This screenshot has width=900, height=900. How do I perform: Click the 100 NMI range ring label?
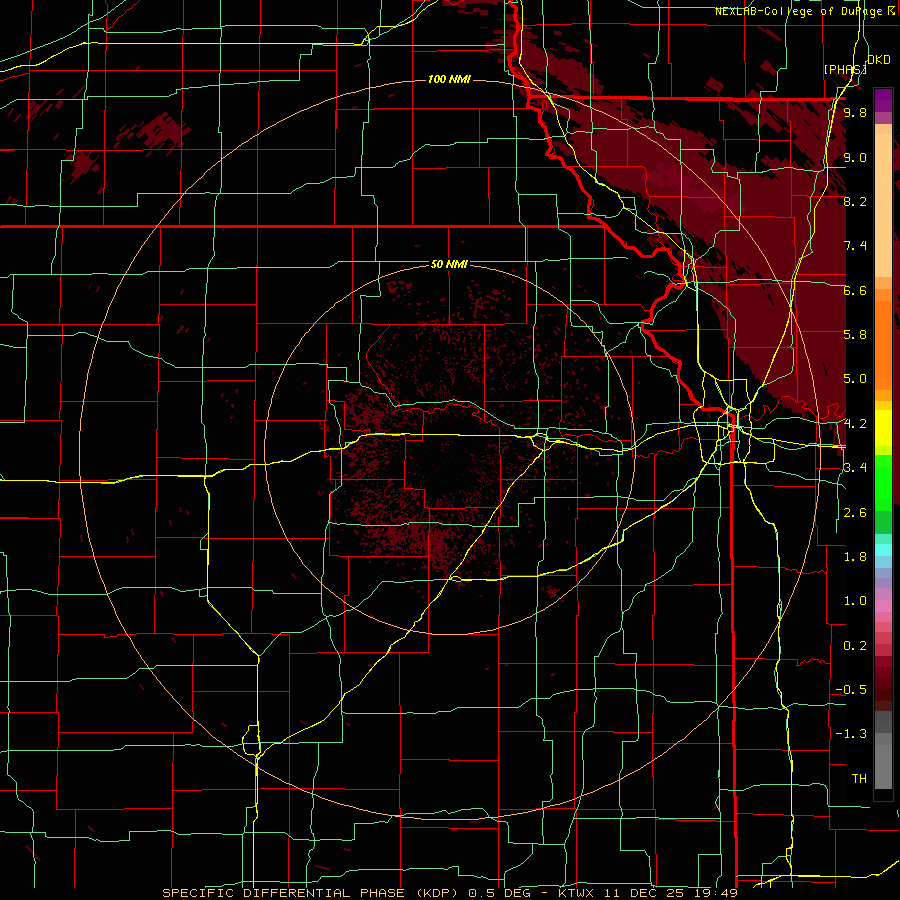(449, 79)
